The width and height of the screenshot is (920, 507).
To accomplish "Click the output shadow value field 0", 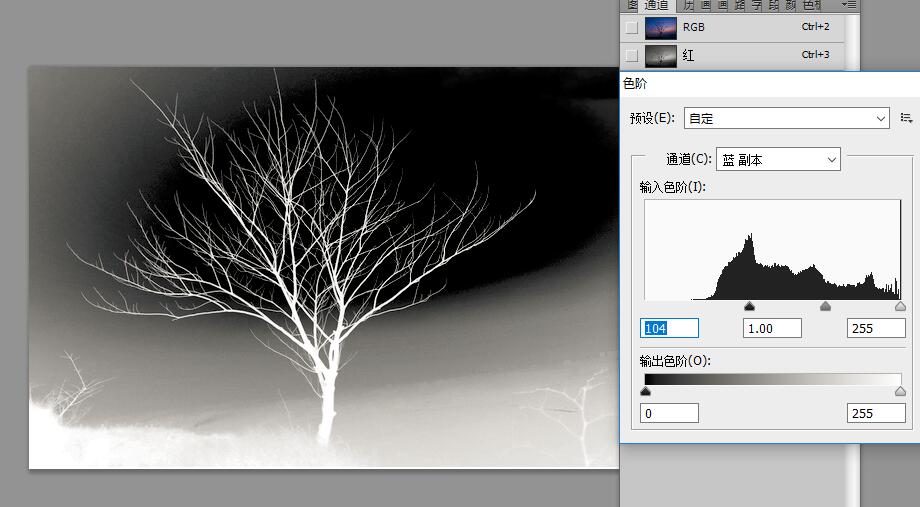I will click(669, 413).
